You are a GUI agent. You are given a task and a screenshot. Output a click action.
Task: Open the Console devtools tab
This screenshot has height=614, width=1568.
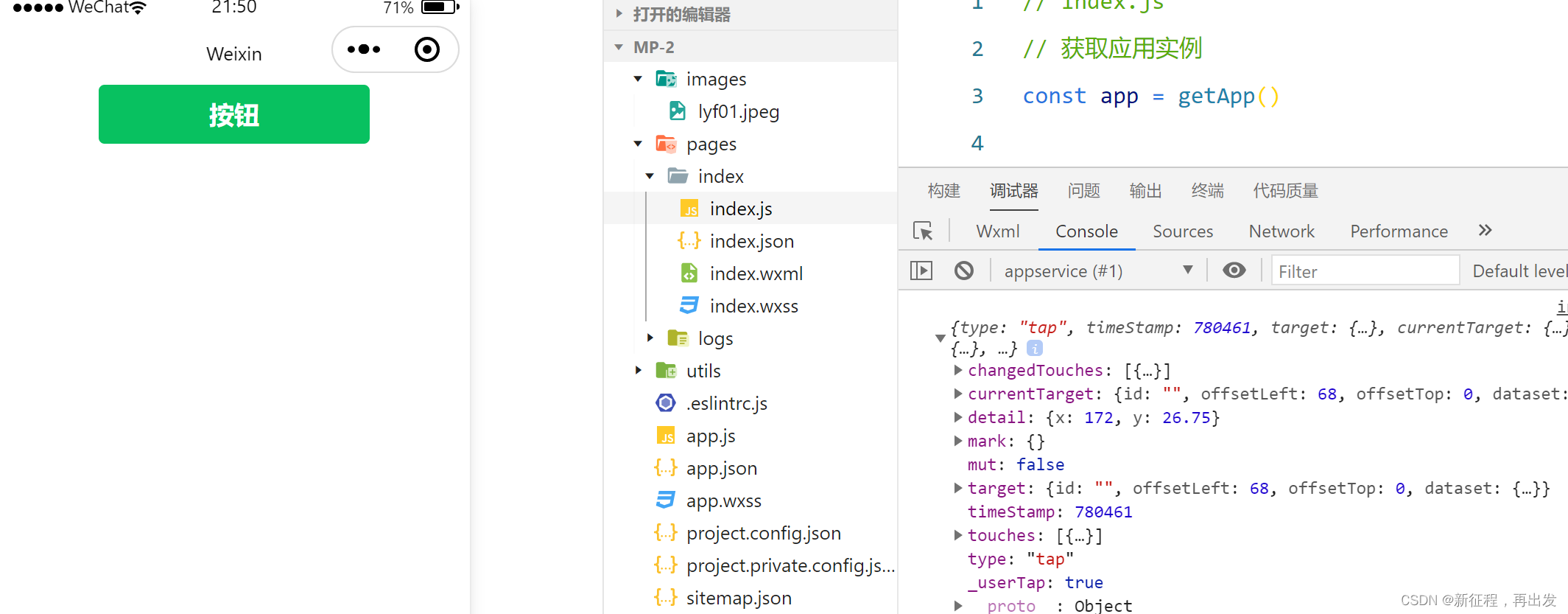pos(1087,231)
